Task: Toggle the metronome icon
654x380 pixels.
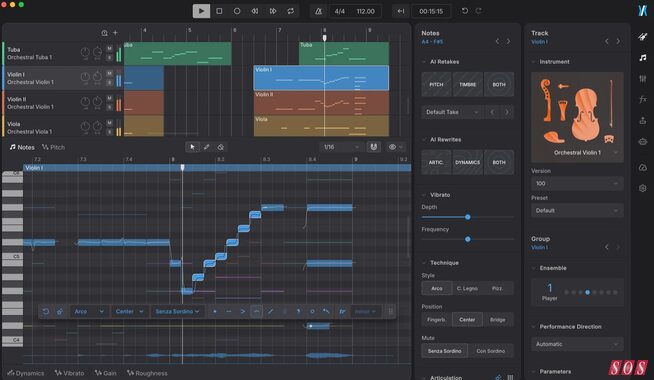Action: tap(318, 11)
